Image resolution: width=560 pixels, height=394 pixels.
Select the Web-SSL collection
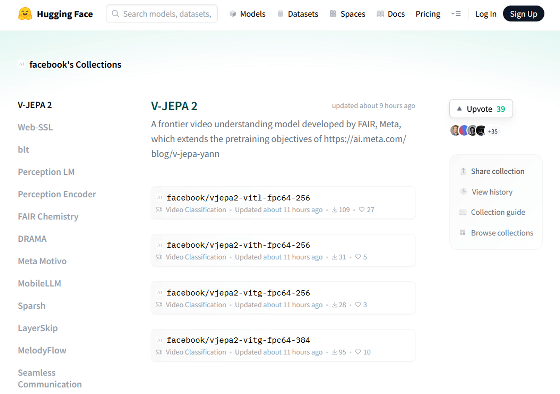(x=35, y=127)
